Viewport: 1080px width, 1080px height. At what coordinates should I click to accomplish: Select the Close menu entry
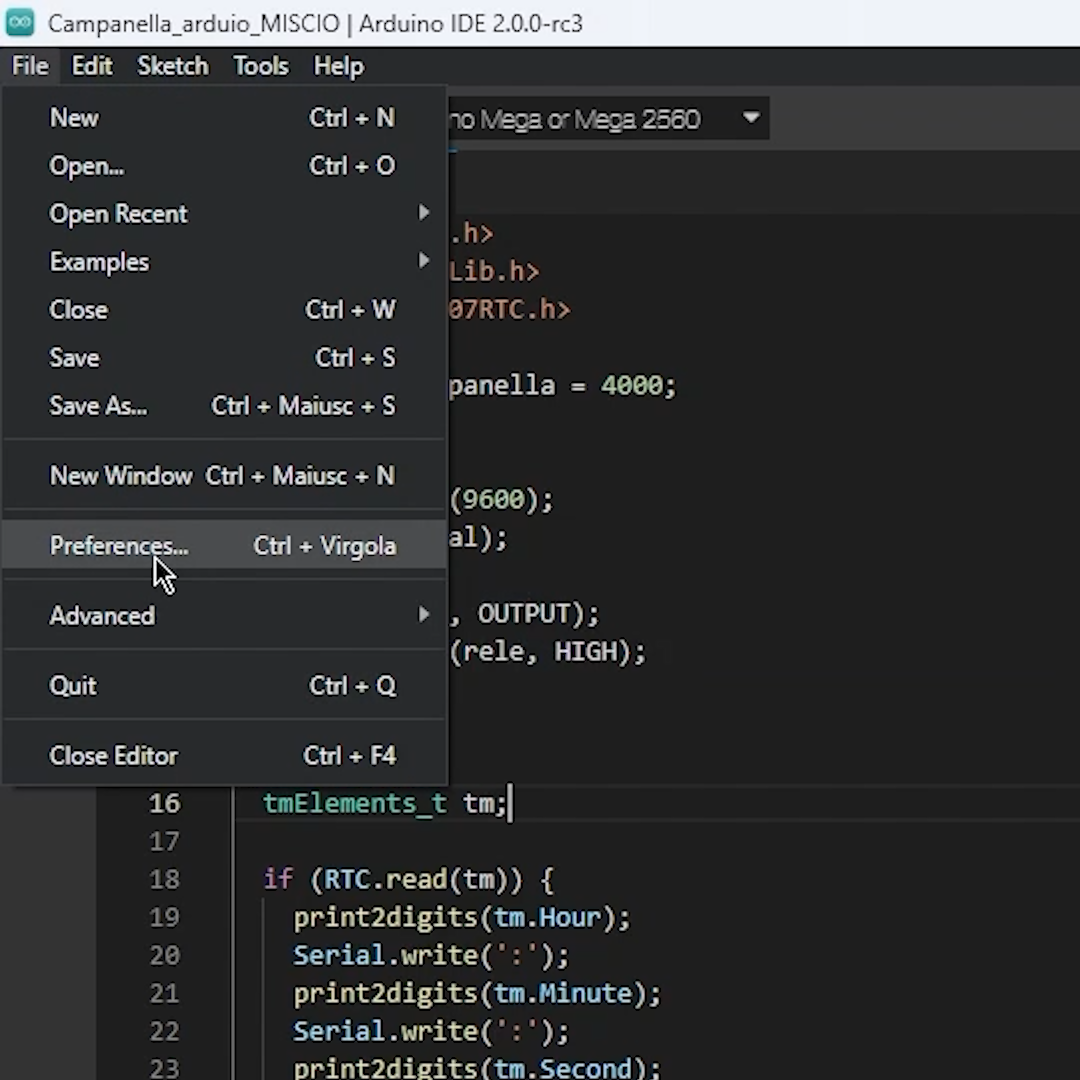click(224, 310)
